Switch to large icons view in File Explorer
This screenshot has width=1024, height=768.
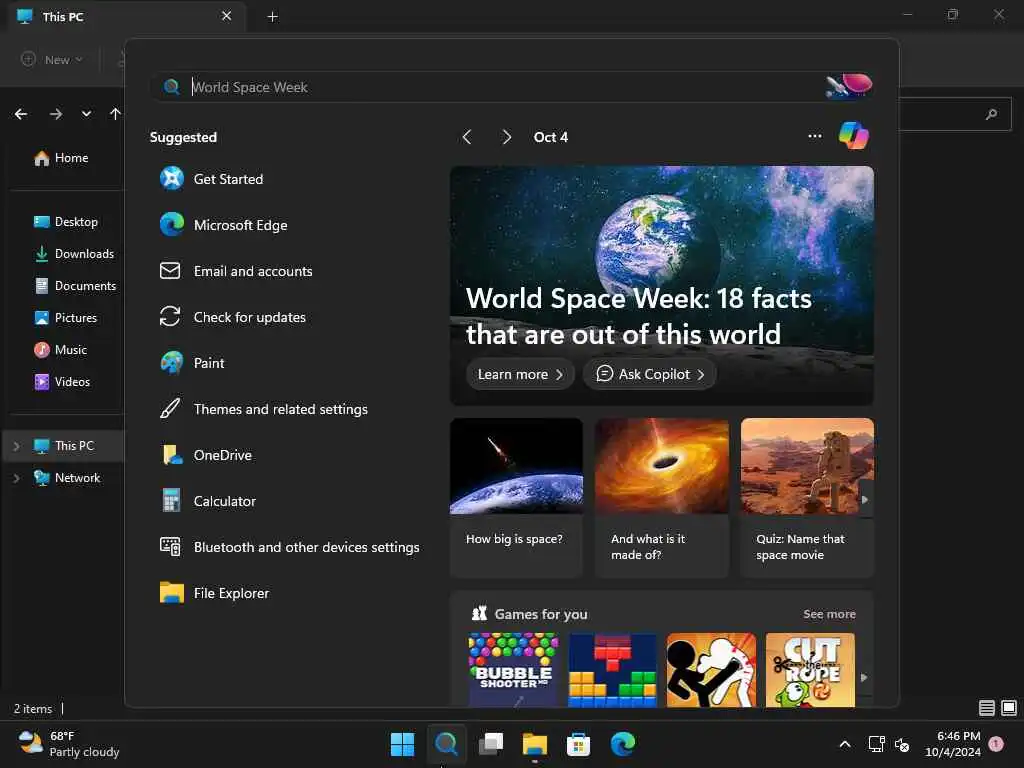pos(1009,708)
